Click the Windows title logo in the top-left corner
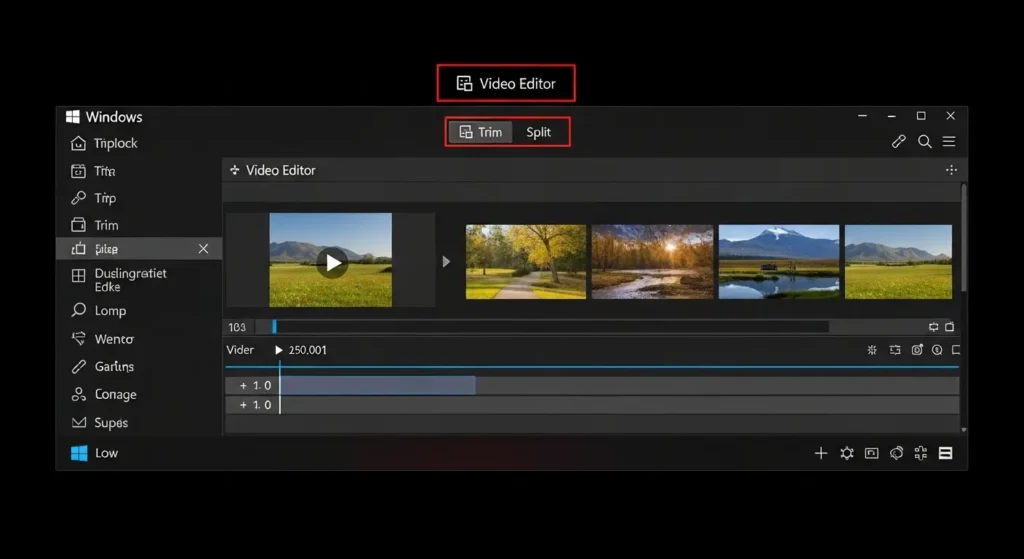The height and width of the screenshot is (559, 1024). (72, 117)
